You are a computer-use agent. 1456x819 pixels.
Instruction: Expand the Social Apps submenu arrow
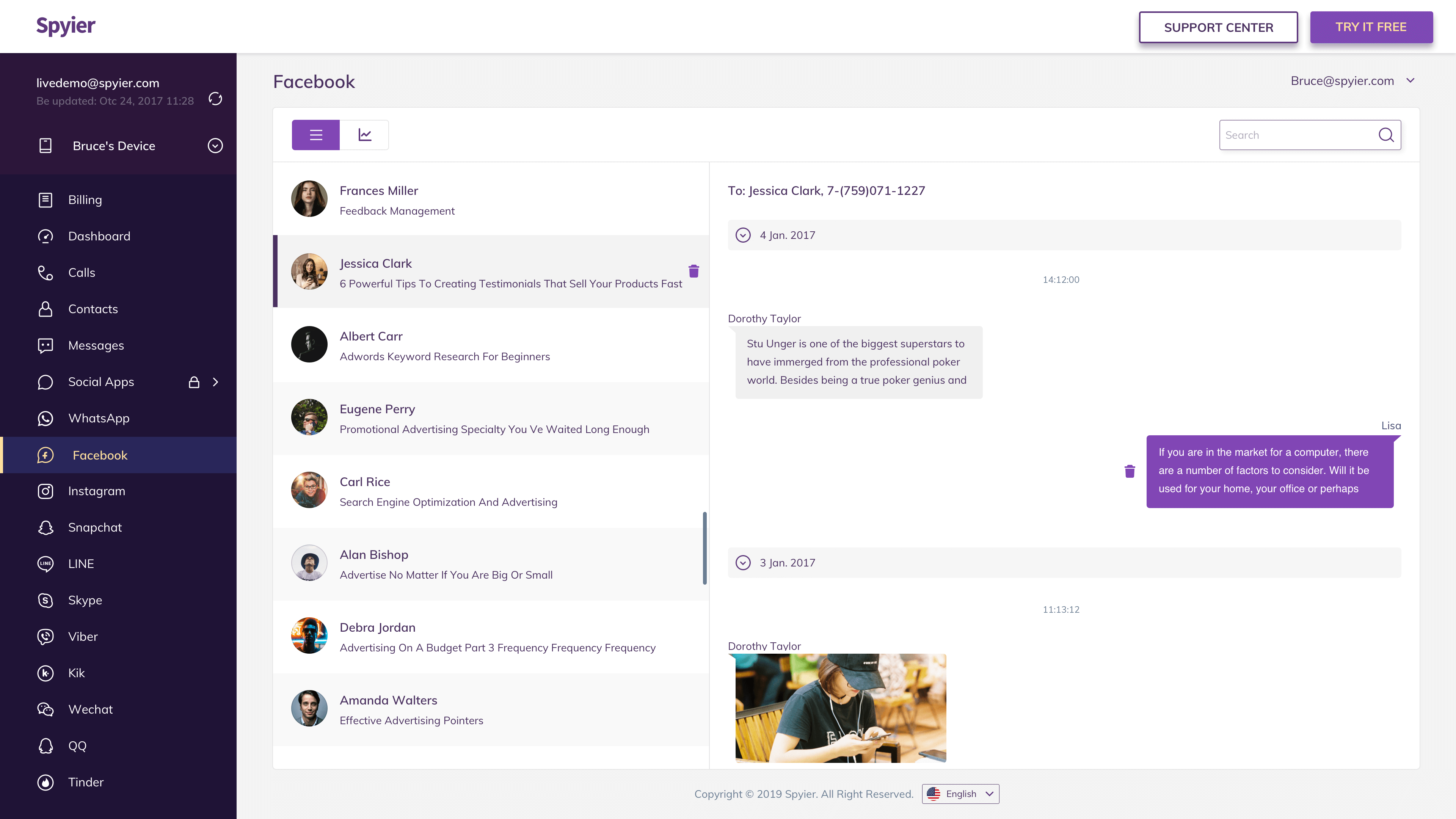point(215,382)
